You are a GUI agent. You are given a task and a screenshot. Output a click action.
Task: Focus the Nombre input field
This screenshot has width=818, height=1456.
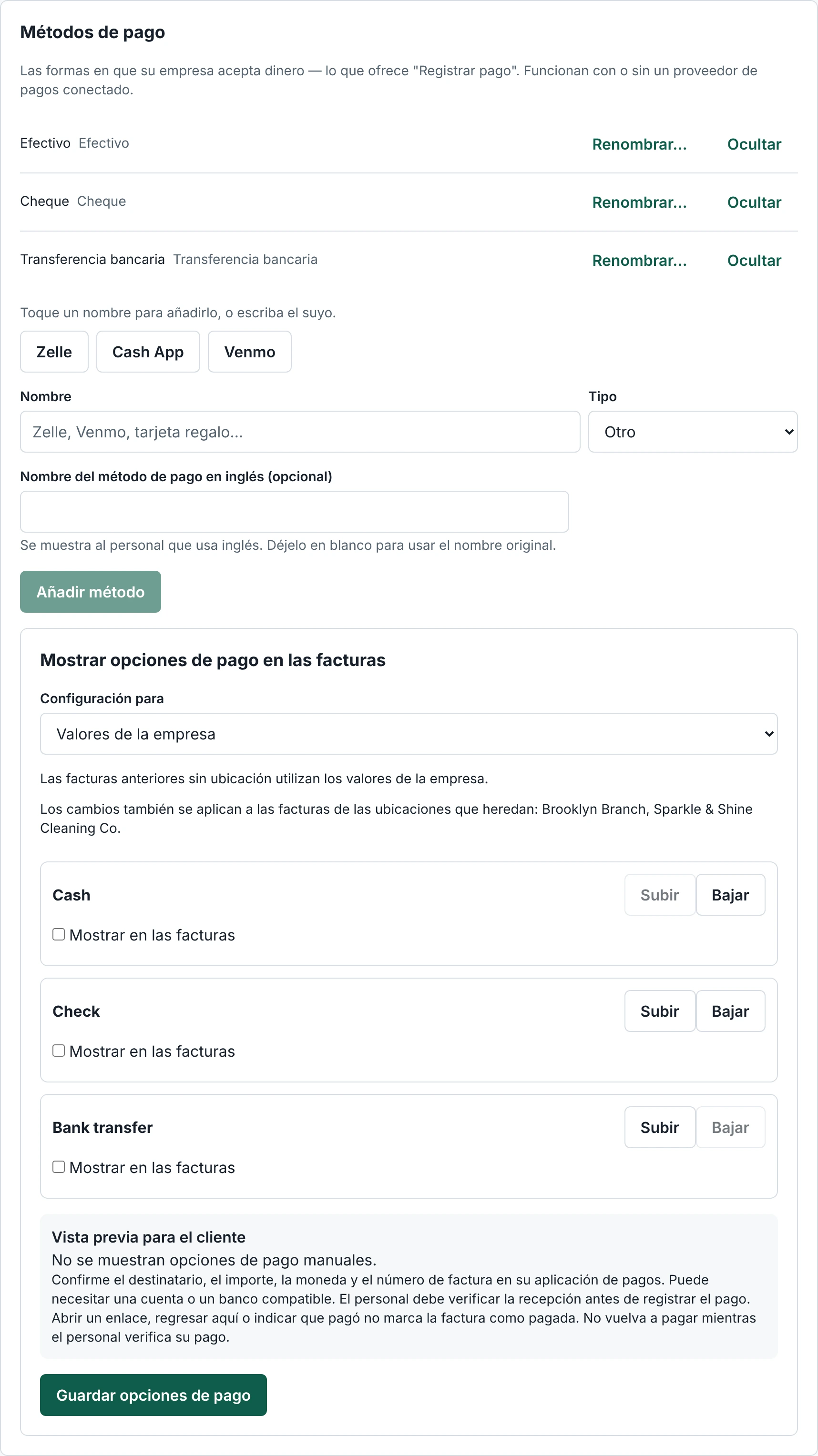[300, 432]
